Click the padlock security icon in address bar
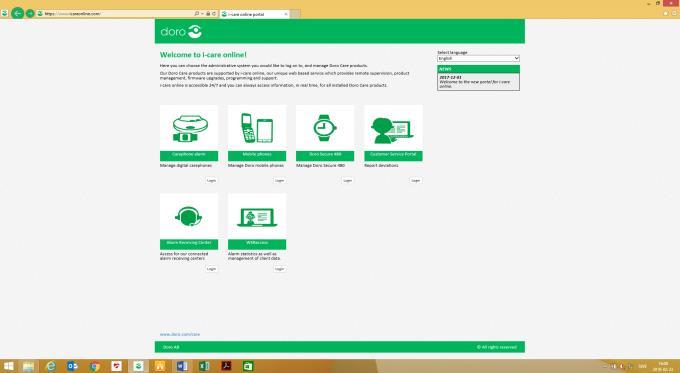Image resolution: width=680 pixels, height=373 pixels. pos(208,14)
